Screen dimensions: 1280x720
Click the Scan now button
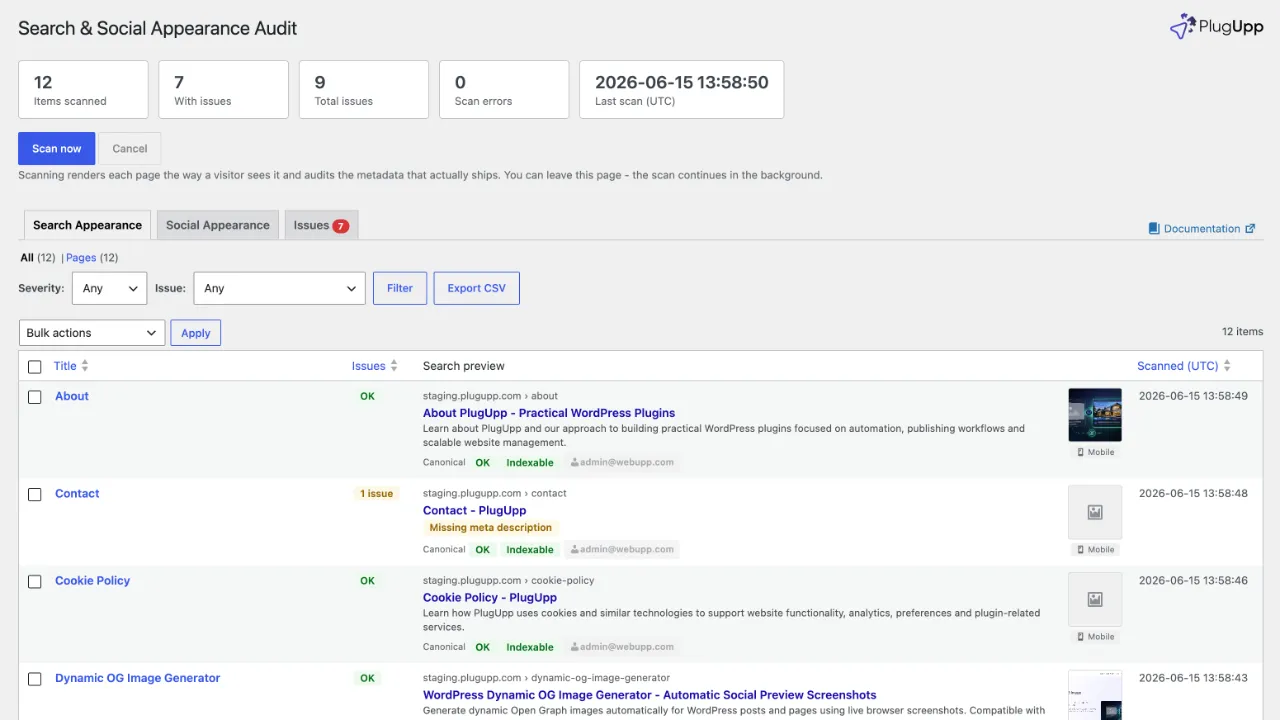click(57, 148)
